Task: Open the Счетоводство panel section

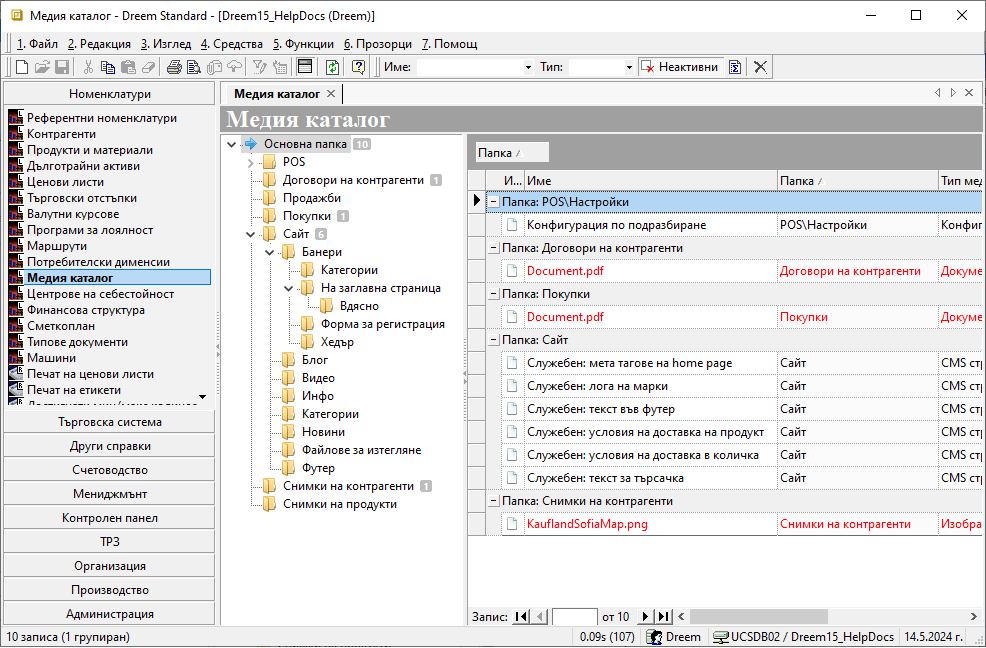Action: point(109,470)
